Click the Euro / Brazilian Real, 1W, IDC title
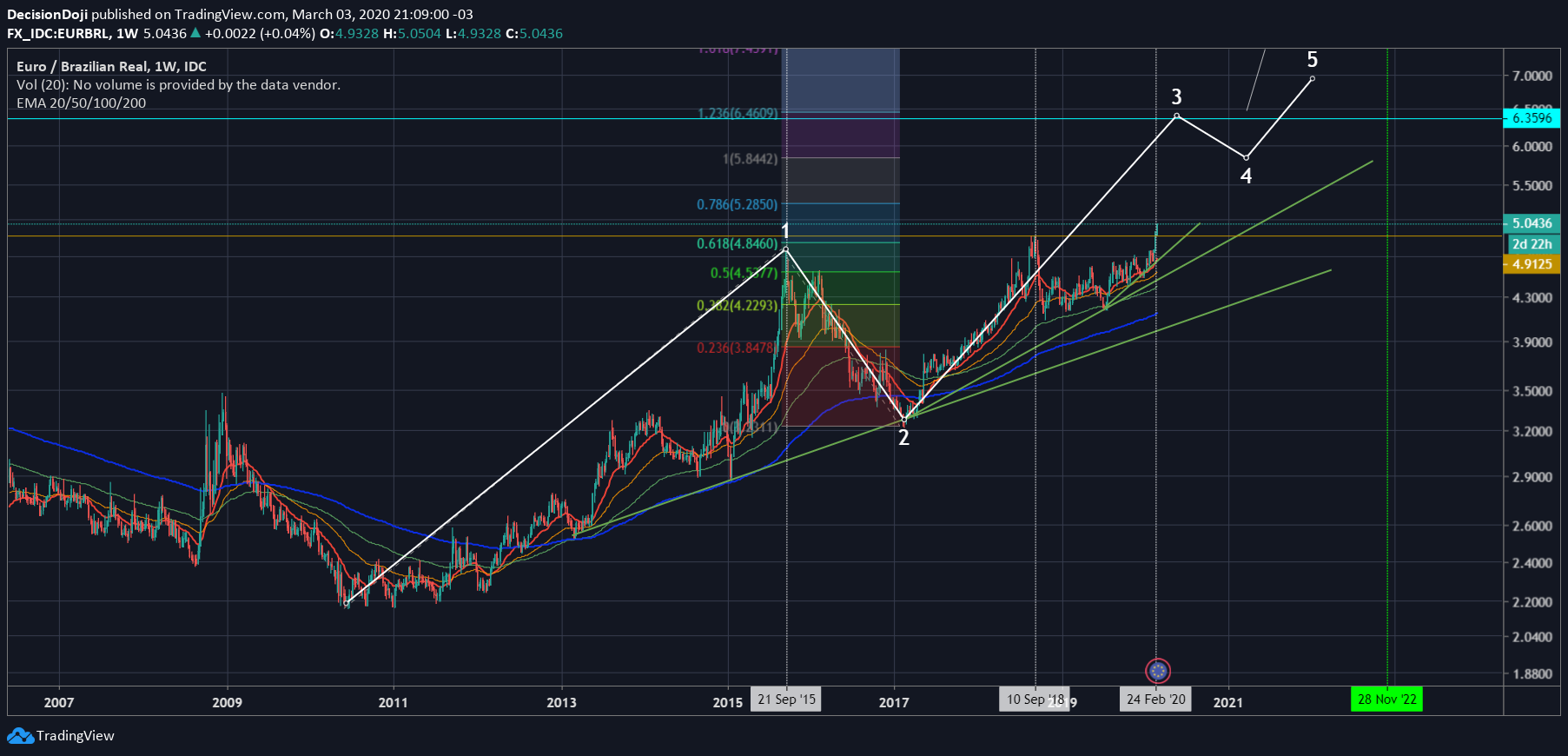 point(111,66)
